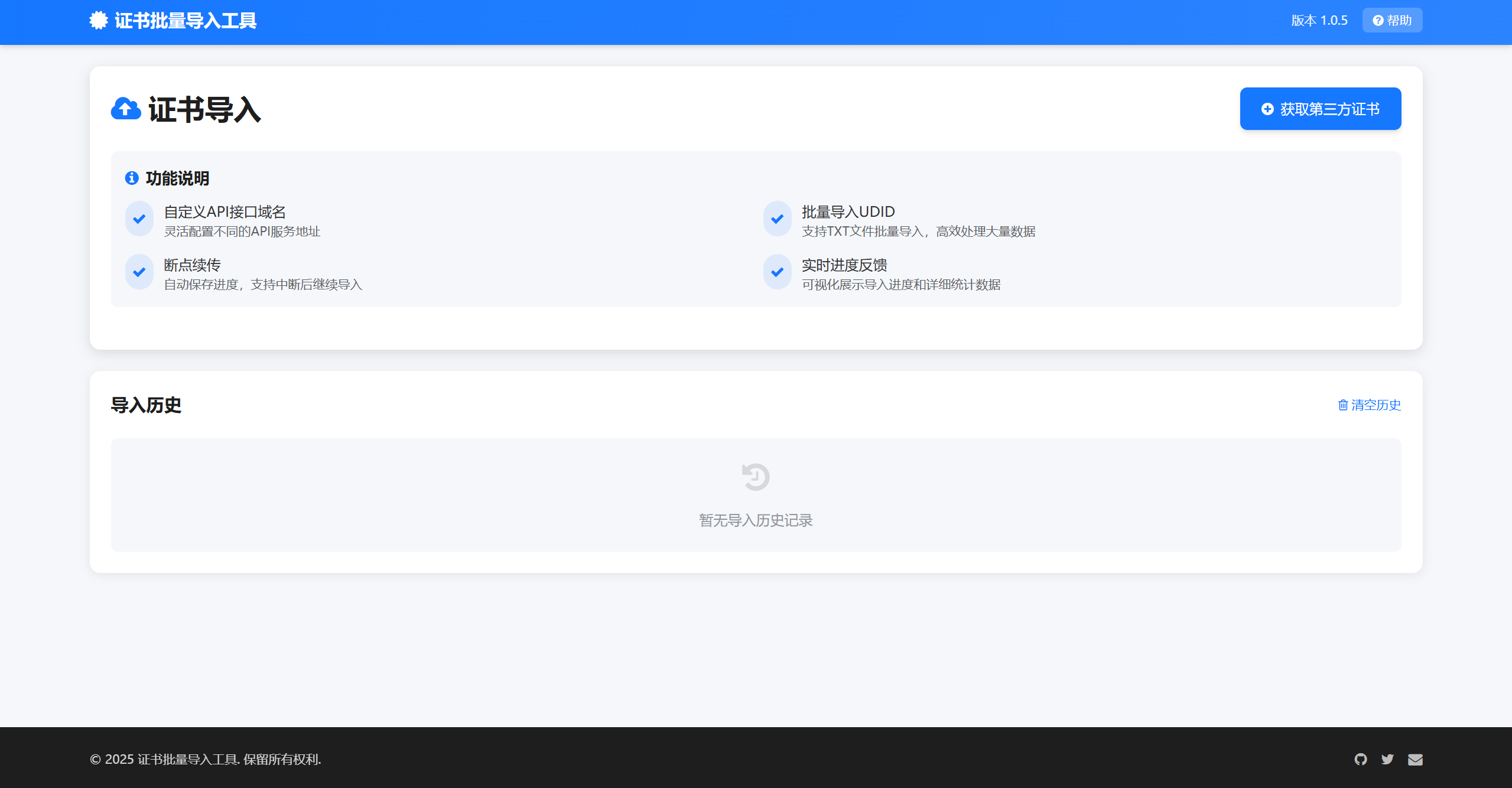Click checkmark beside 实时进度反馈
This screenshot has height=788, width=1512.
point(778,272)
